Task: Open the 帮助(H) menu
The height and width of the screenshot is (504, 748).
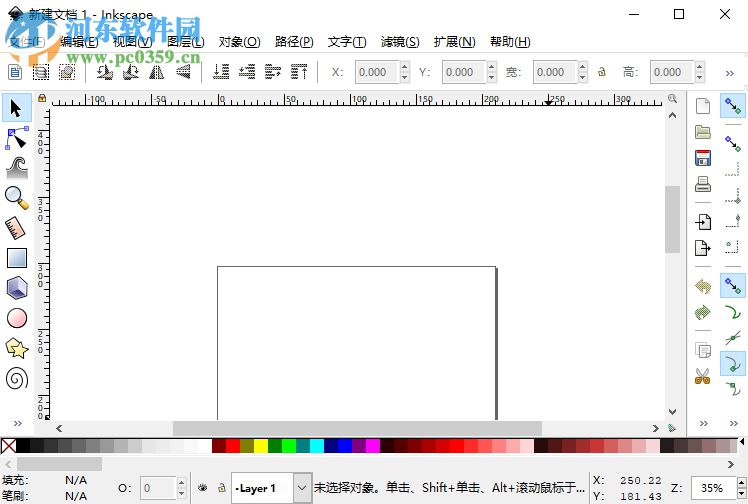Action: tap(510, 42)
